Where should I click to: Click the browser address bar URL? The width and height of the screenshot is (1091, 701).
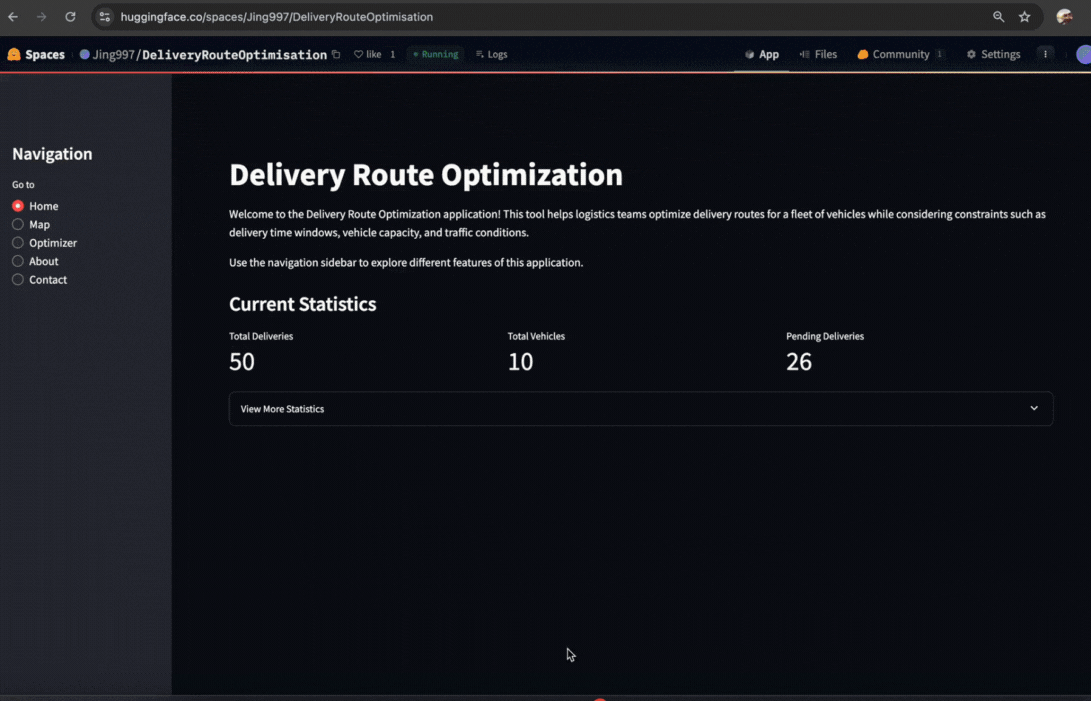pyautogui.click(x=276, y=17)
